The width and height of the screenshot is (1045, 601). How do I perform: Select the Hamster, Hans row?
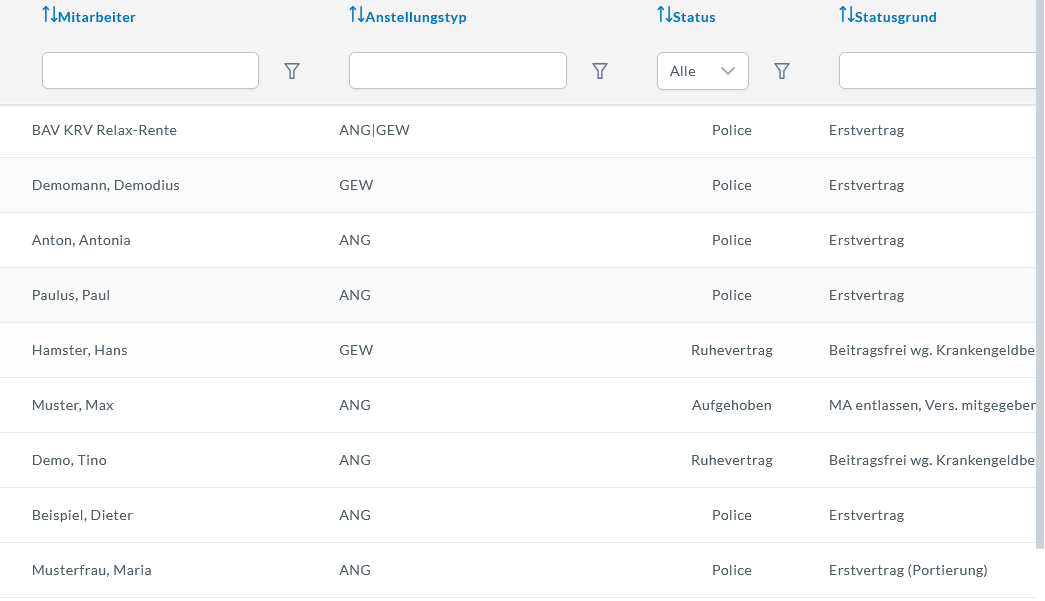pos(80,350)
